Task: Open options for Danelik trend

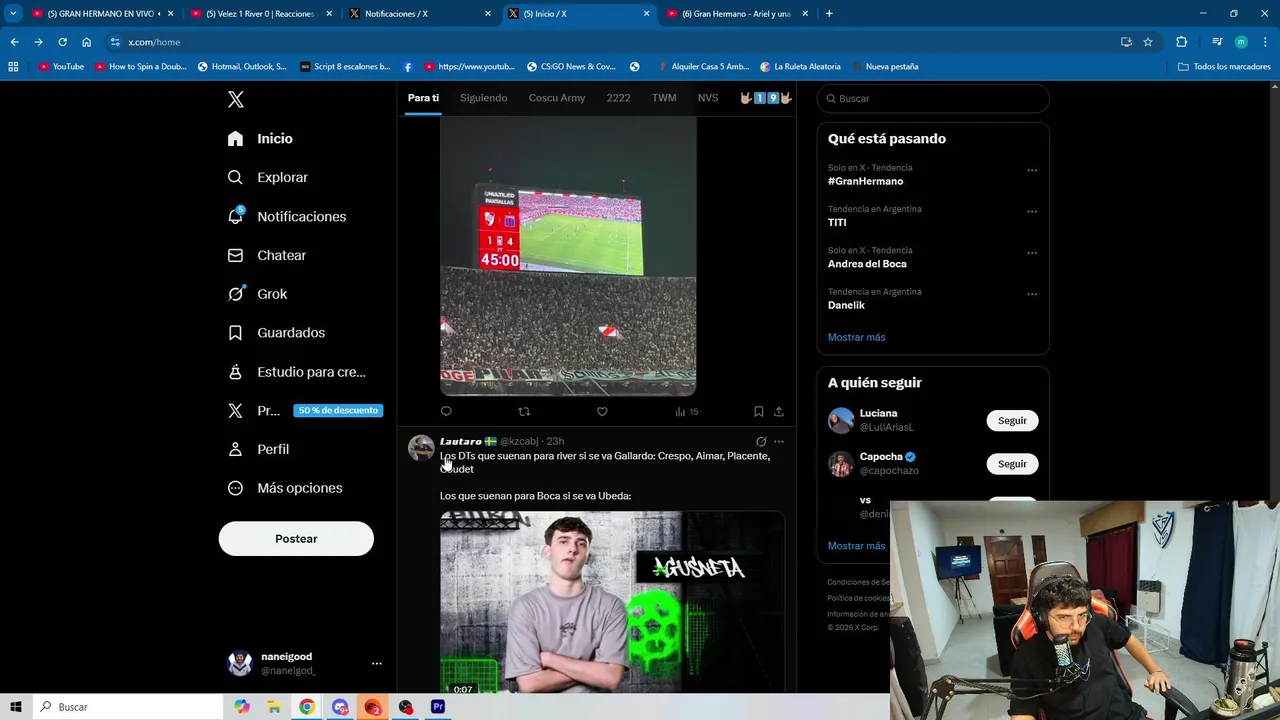Action: [1031, 294]
